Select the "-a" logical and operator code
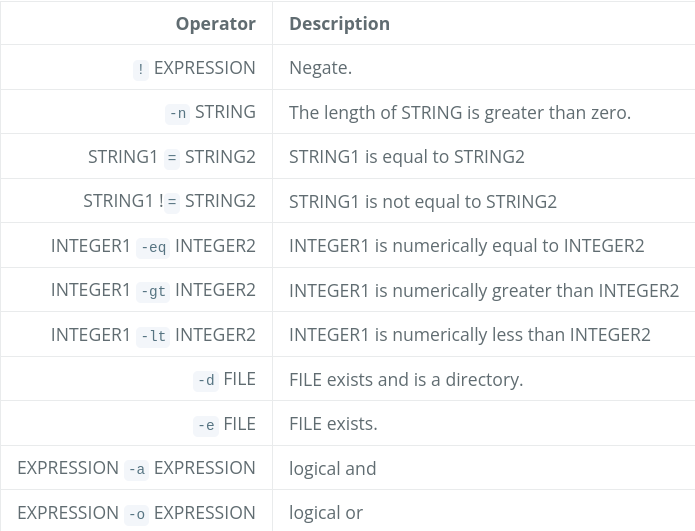The height and width of the screenshot is (531, 695). click(x=137, y=470)
